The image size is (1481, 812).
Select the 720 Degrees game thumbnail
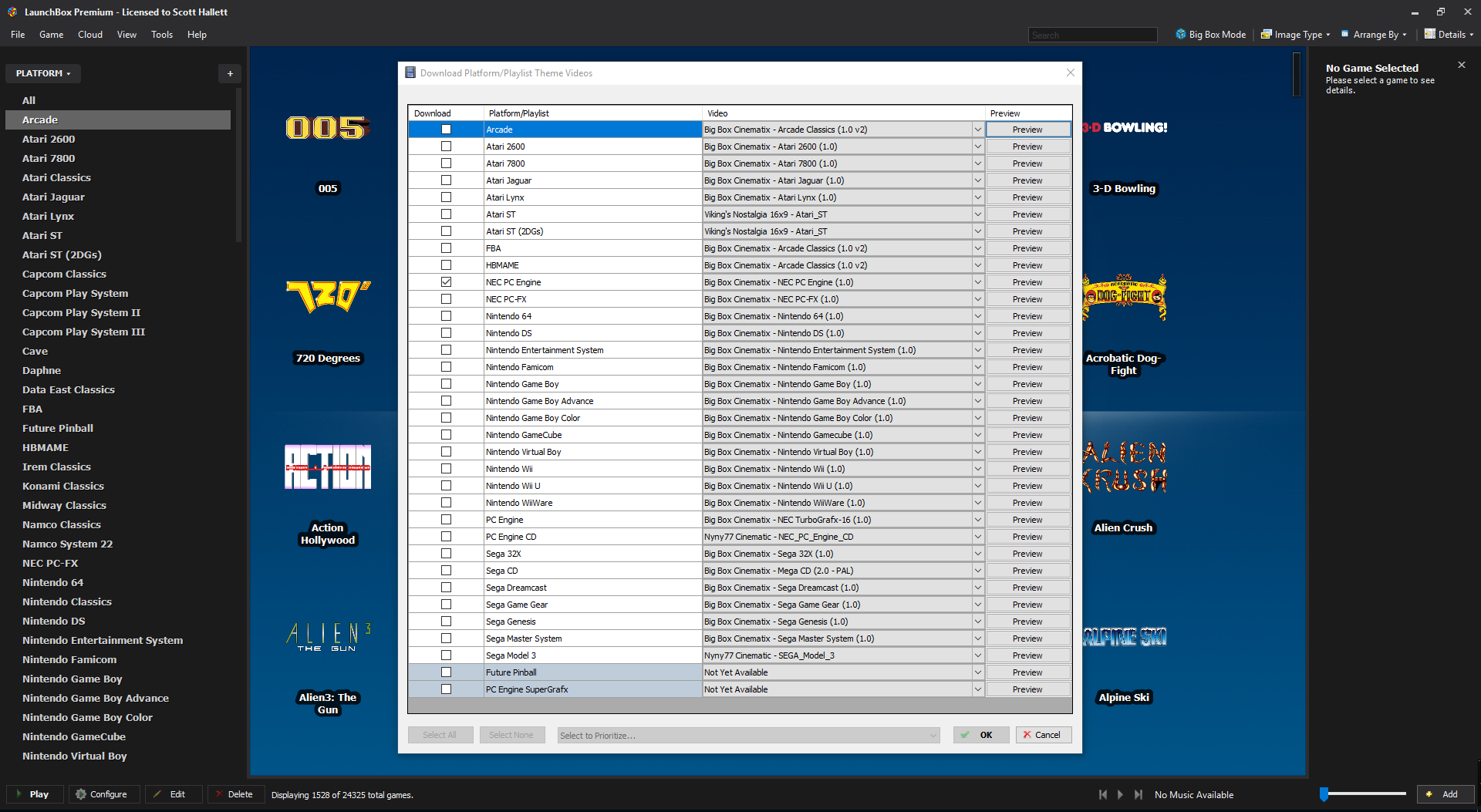(328, 297)
